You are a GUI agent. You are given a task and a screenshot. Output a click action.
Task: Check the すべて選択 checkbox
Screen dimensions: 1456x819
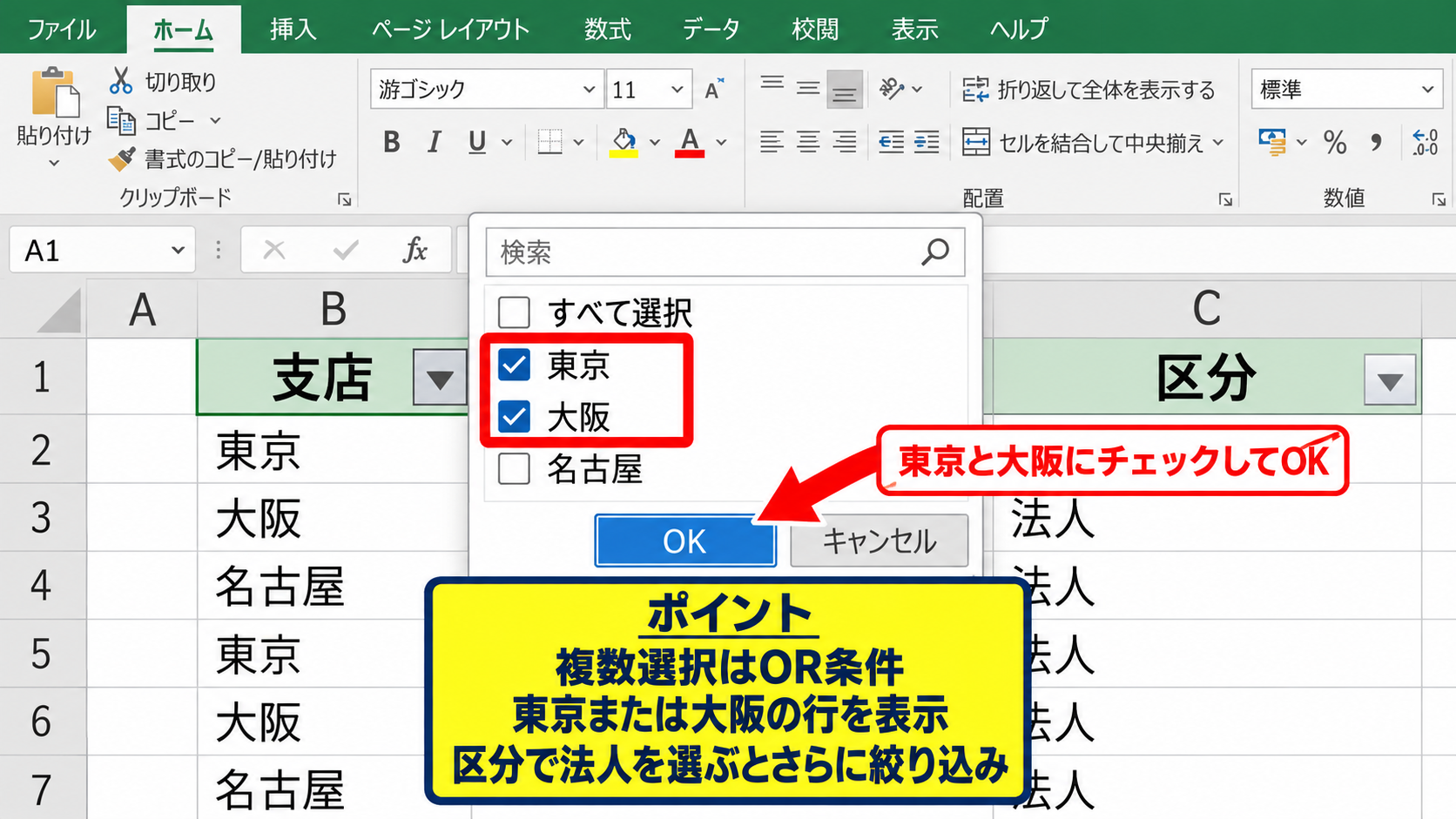click(514, 312)
